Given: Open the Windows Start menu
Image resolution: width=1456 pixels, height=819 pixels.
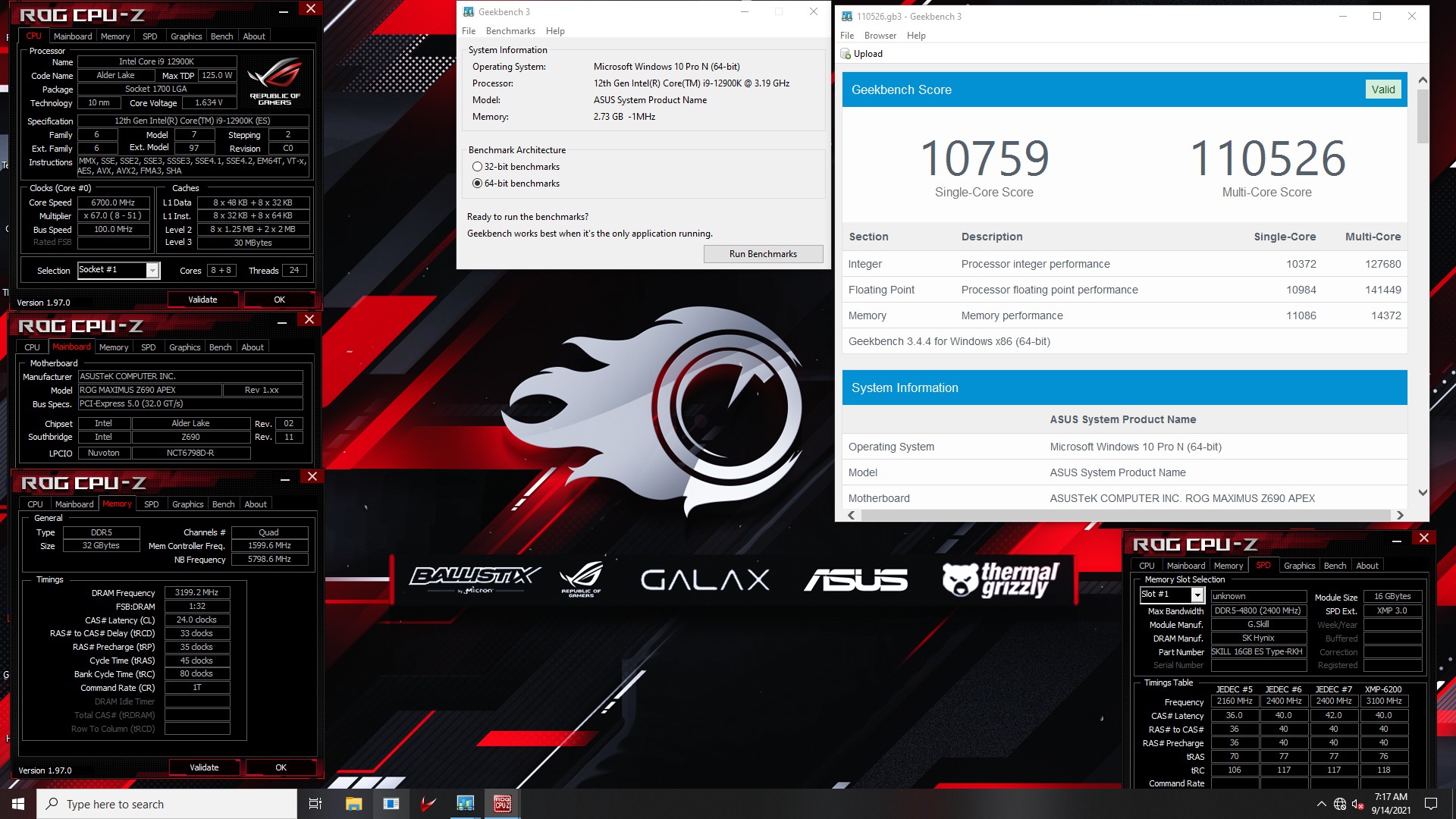Looking at the screenshot, I should coord(18,804).
